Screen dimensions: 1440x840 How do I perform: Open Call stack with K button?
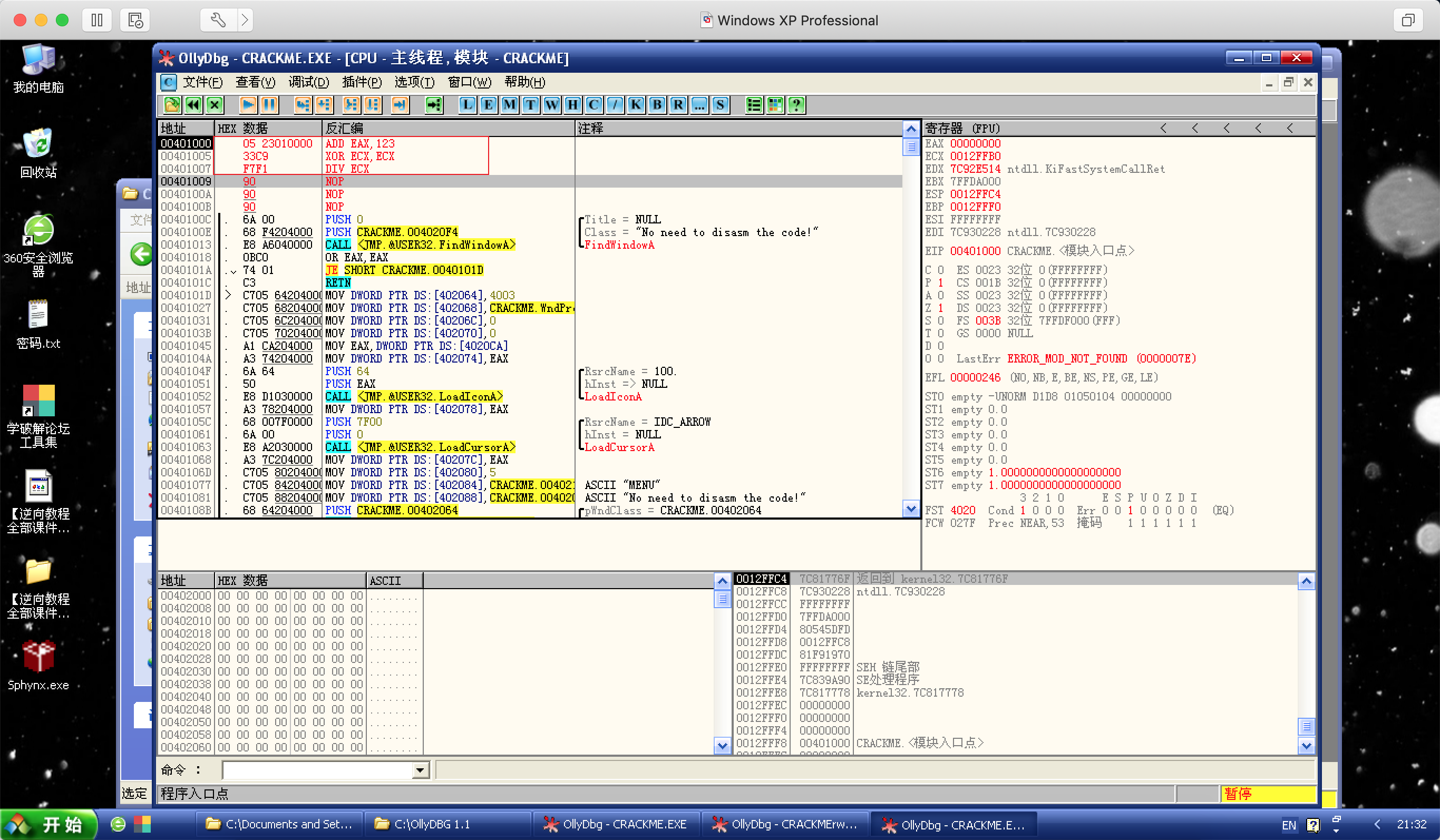pyautogui.click(x=636, y=105)
